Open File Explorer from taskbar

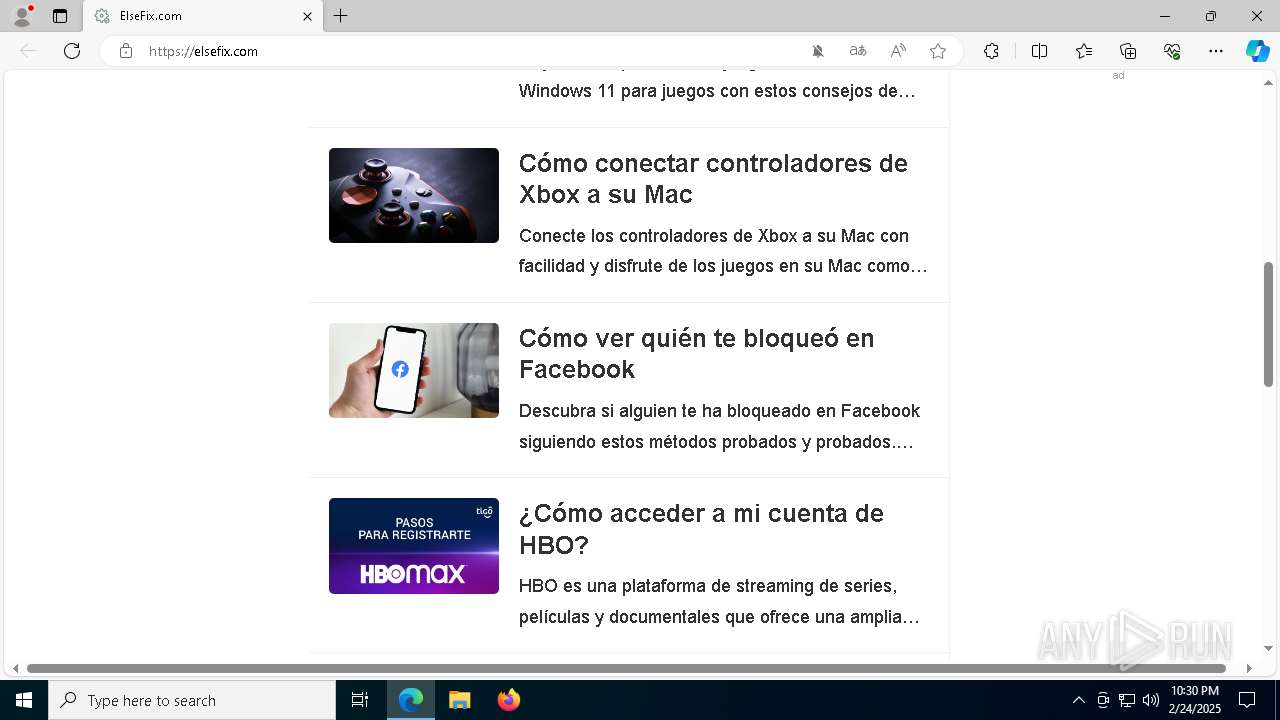tap(460, 700)
